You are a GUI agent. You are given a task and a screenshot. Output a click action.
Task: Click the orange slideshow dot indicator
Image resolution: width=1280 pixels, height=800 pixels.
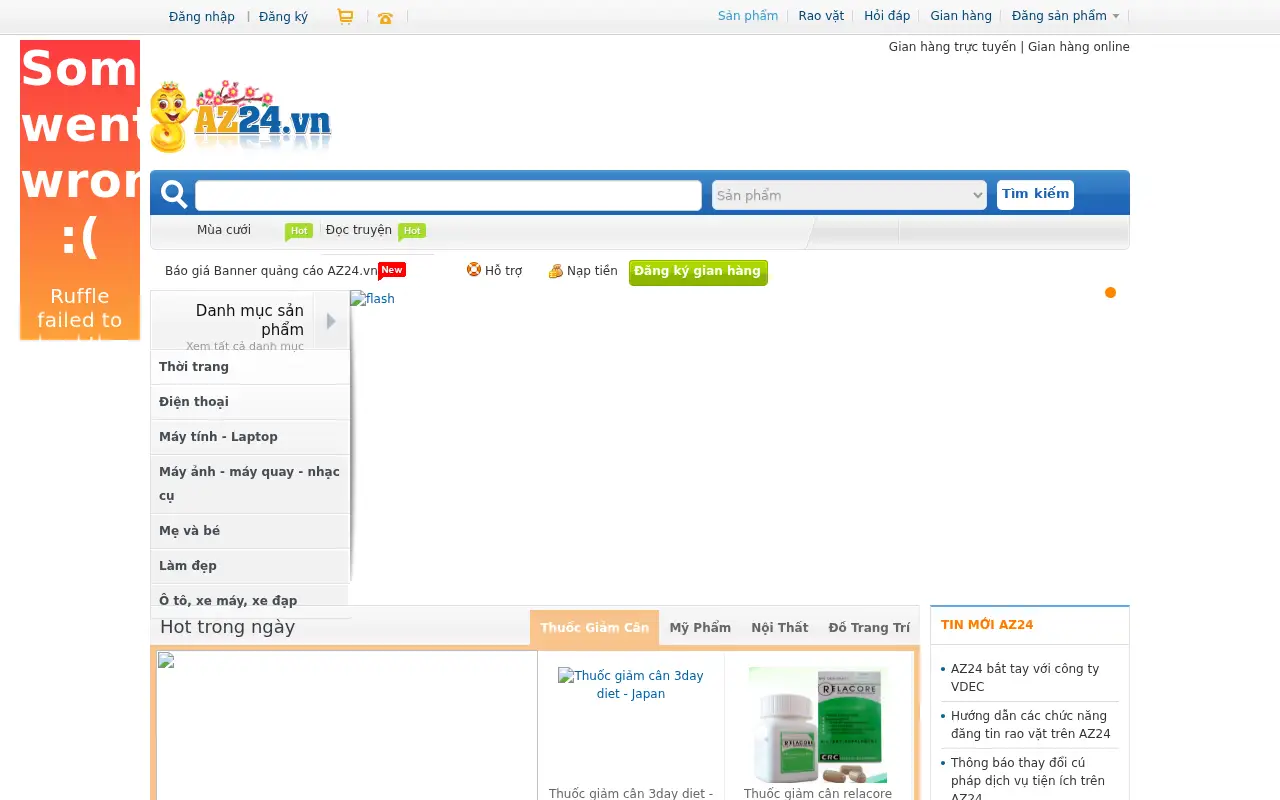pyautogui.click(x=1110, y=292)
